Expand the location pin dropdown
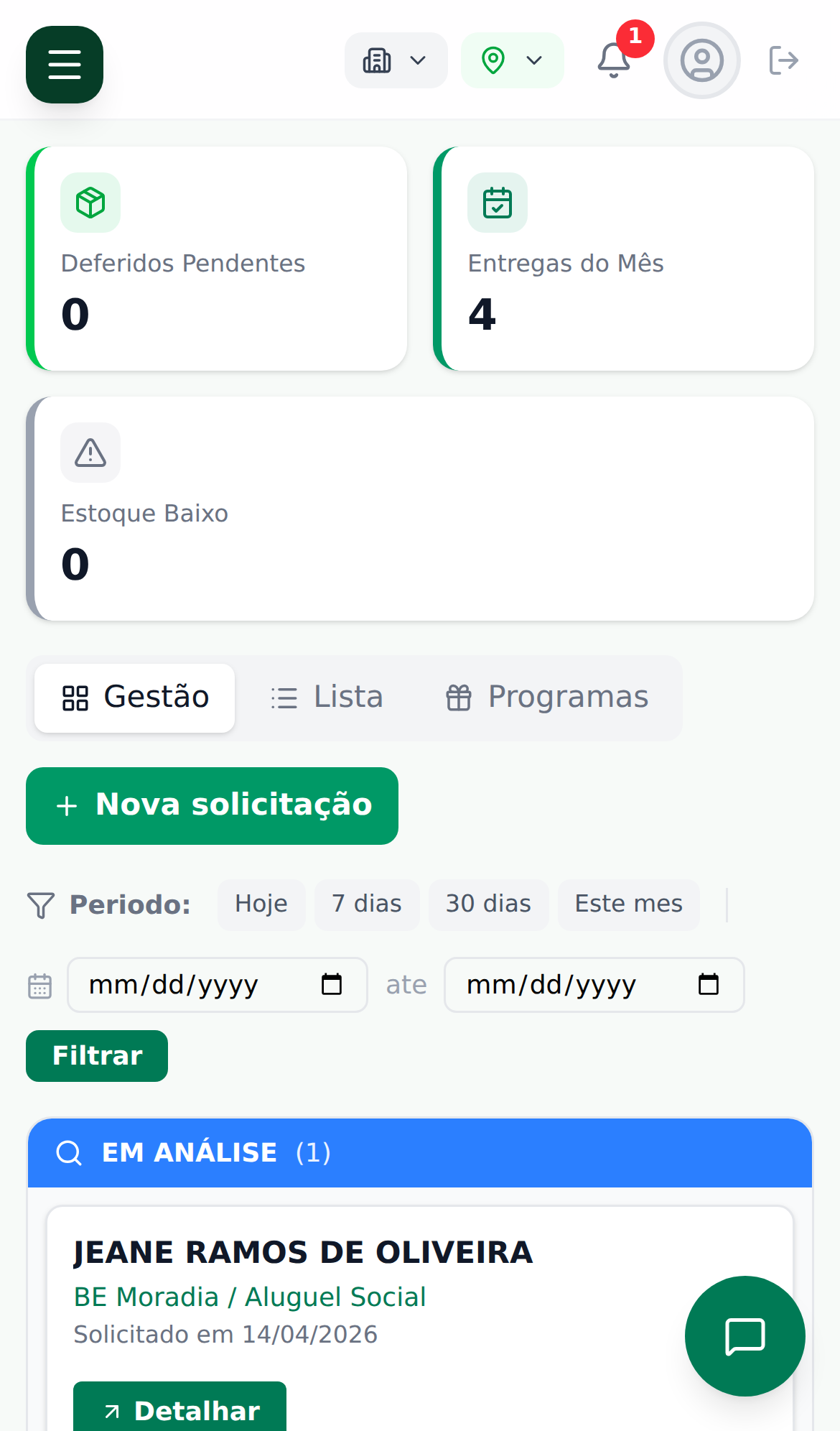Image resolution: width=840 pixels, height=1431 pixels. 512,60
